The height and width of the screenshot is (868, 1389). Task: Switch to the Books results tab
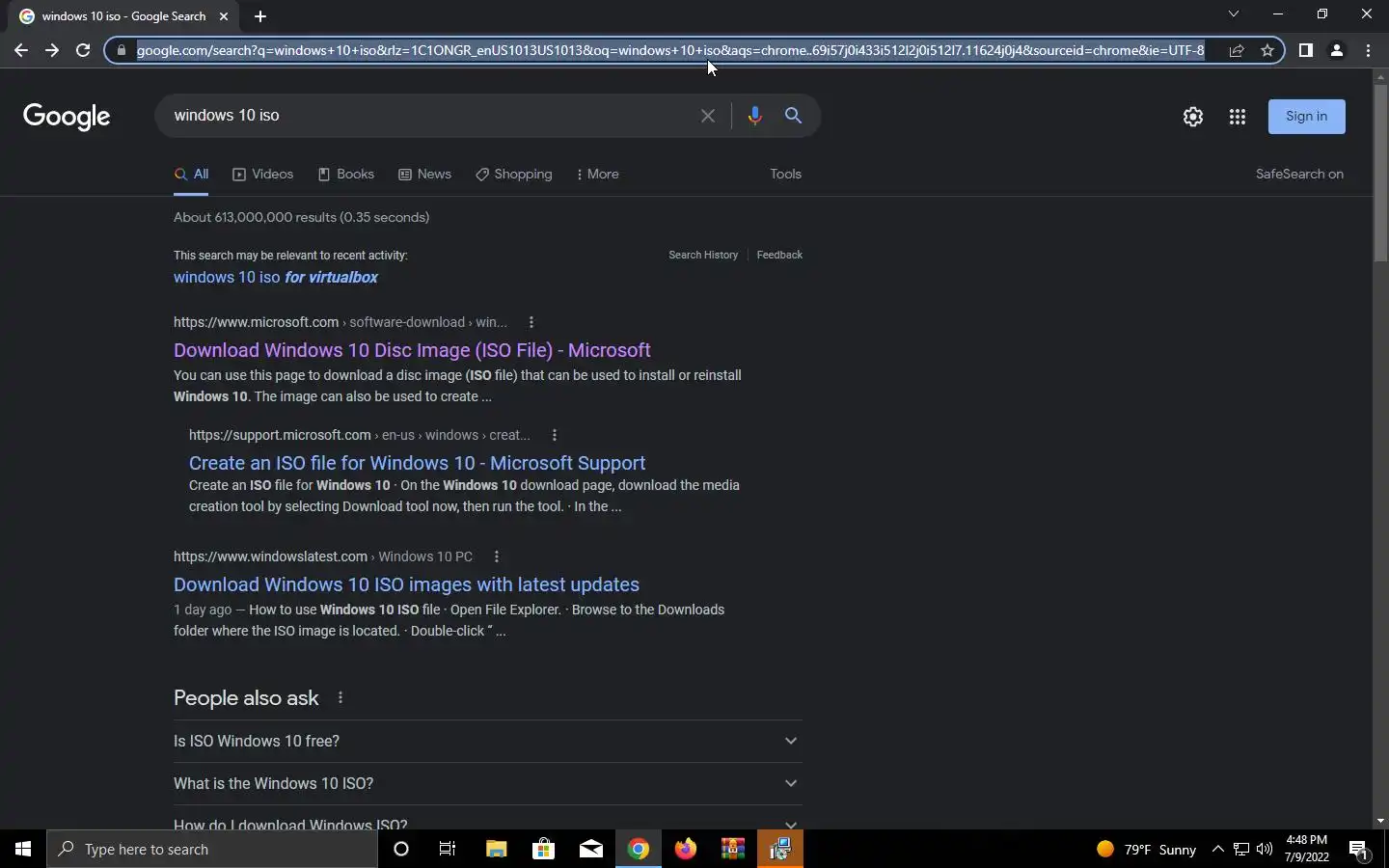[346, 175]
